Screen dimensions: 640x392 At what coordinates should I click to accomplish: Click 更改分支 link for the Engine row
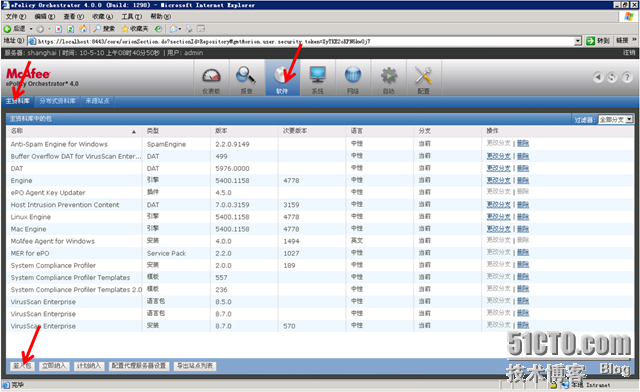point(498,180)
